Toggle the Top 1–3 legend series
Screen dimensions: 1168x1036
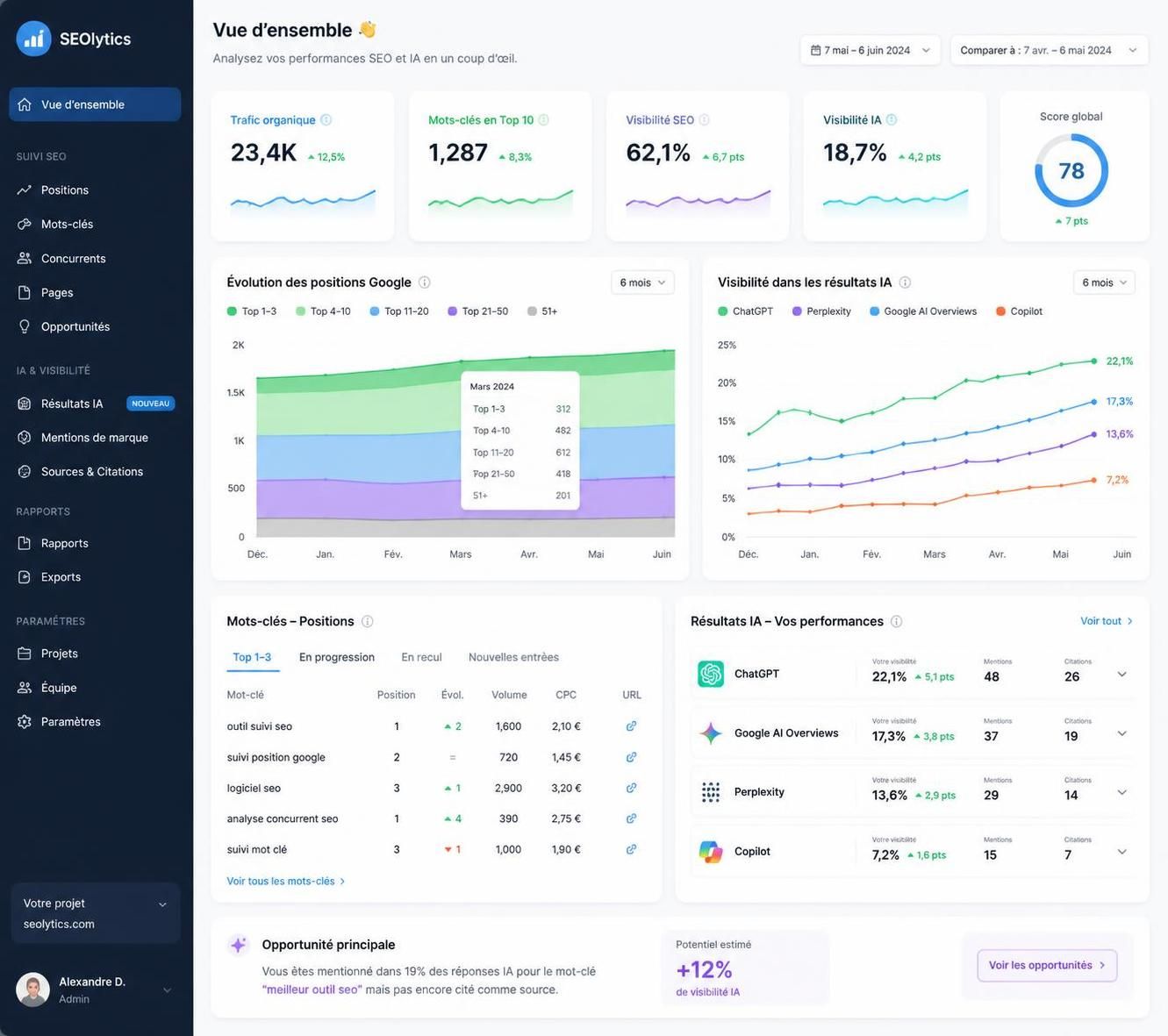click(x=252, y=311)
